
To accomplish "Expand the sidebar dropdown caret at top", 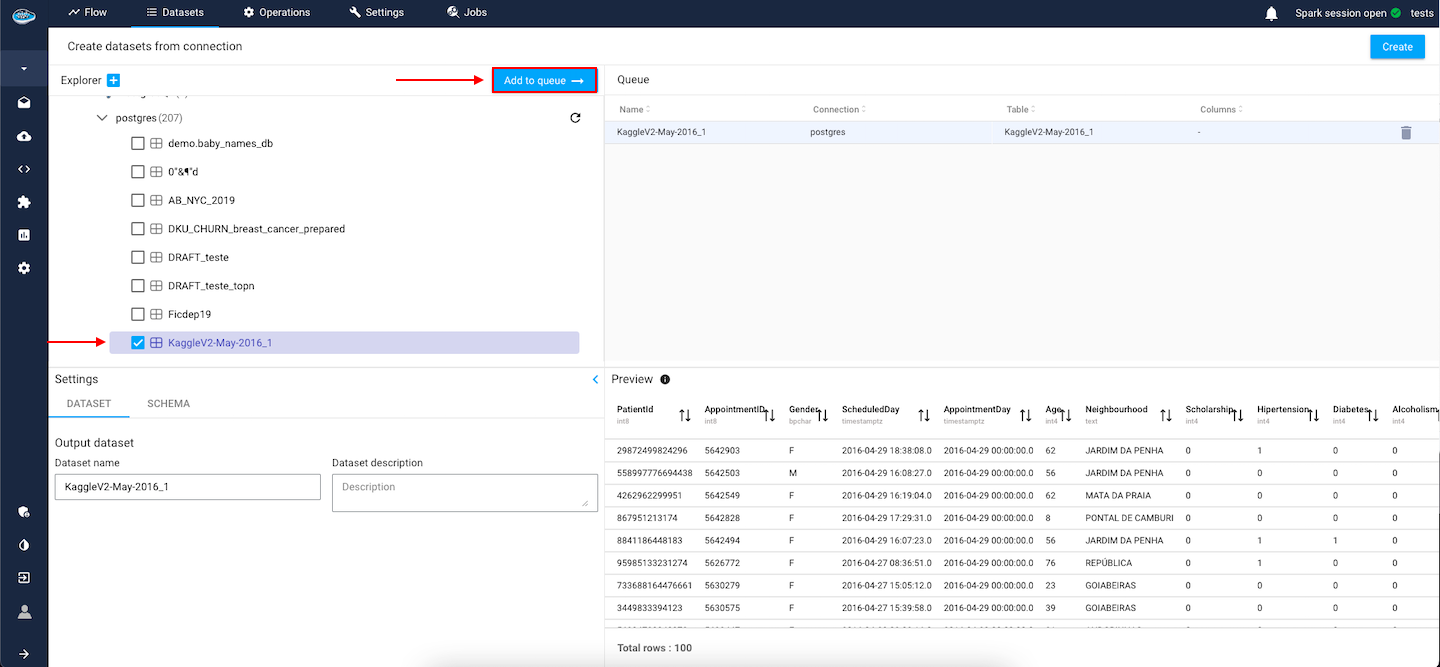I will pos(24,68).
